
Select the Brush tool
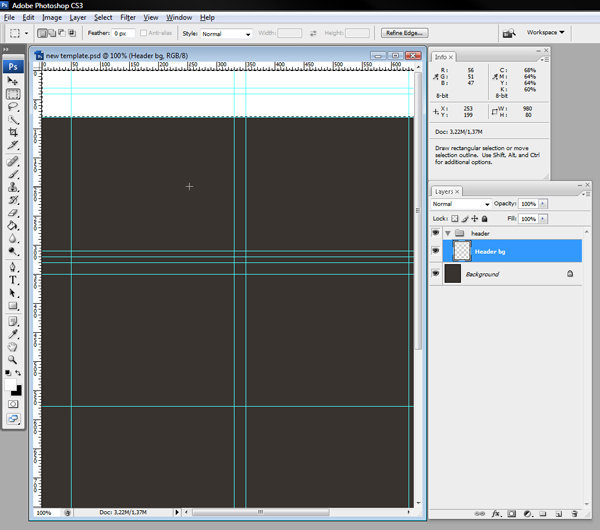click(13, 174)
